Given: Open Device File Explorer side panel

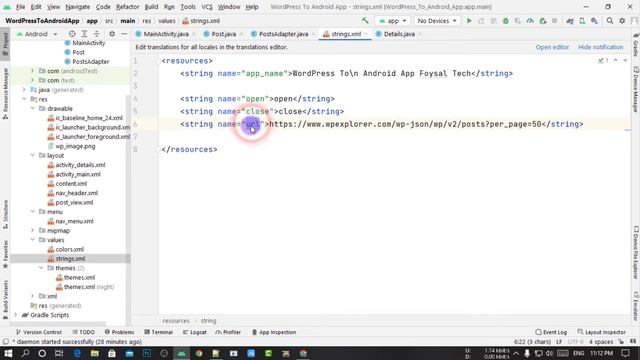Looking at the screenshot, I should click(x=636, y=252).
